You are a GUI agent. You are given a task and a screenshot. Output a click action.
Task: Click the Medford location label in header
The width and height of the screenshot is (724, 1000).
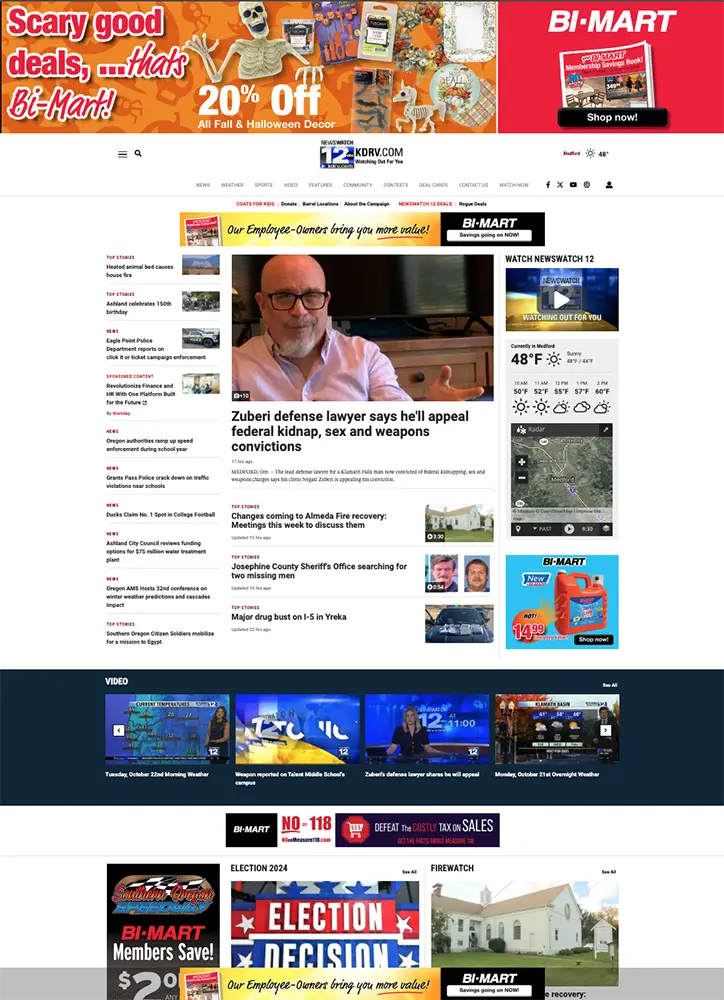coord(572,154)
